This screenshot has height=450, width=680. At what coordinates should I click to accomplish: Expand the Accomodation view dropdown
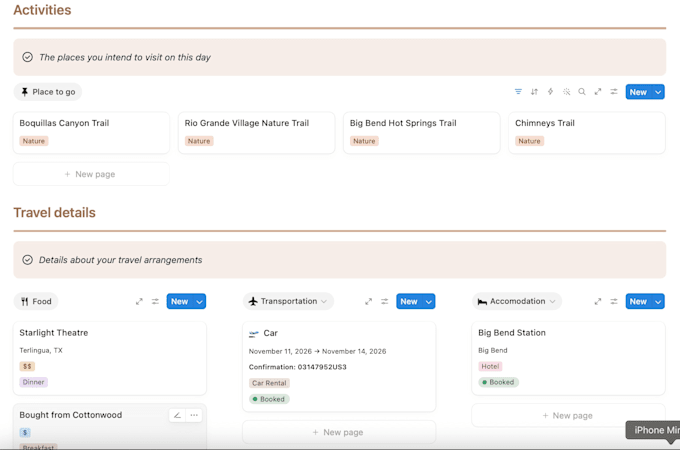click(x=552, y=301)
